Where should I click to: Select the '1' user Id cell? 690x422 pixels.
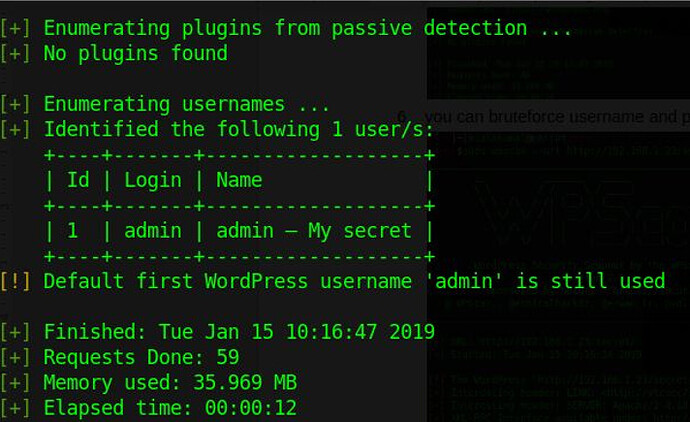point(72,231)
